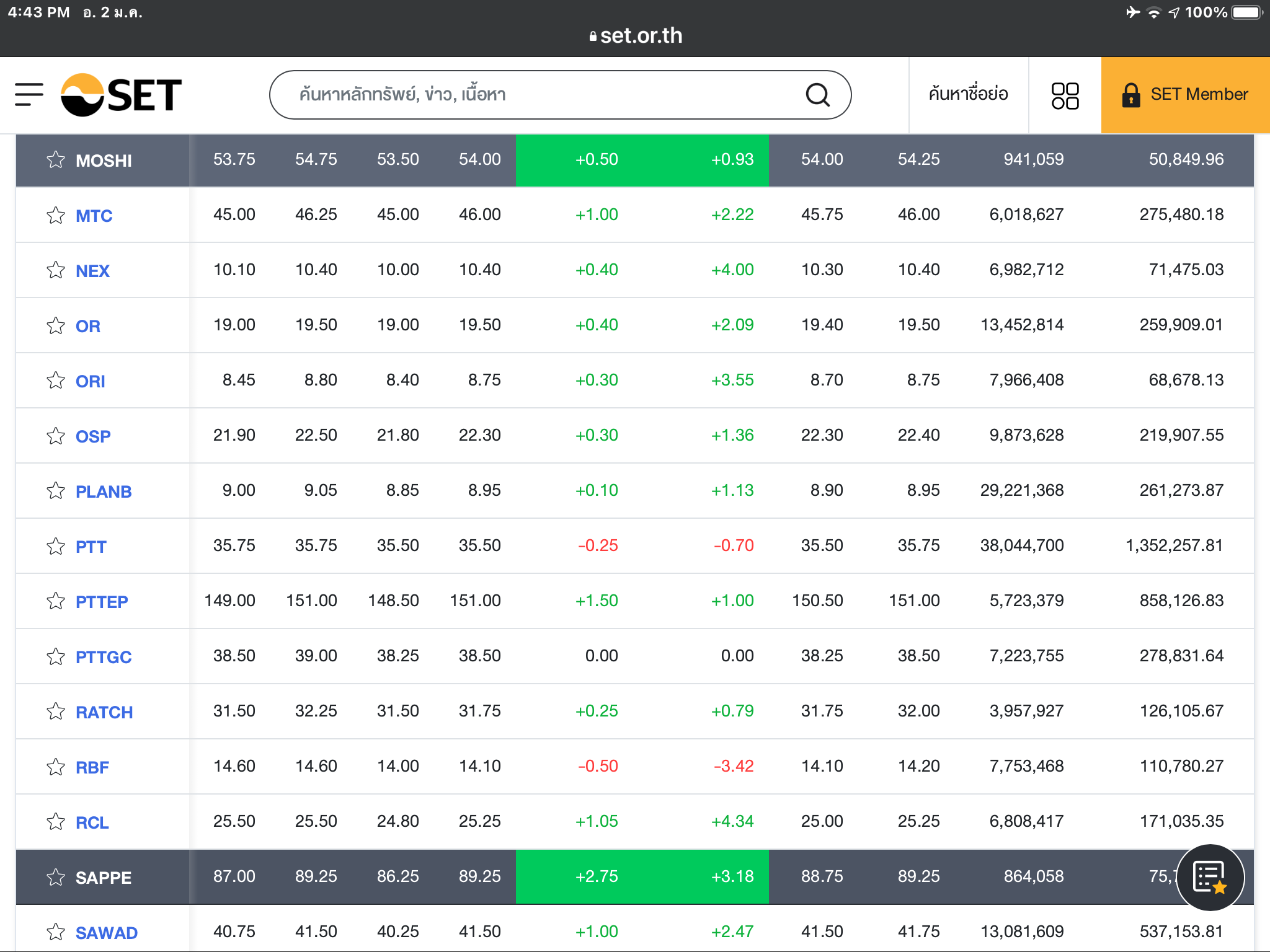Viewport: 1270px width, 952px height.
Task: Click the SET logo
Action: [x=122, y=95]
